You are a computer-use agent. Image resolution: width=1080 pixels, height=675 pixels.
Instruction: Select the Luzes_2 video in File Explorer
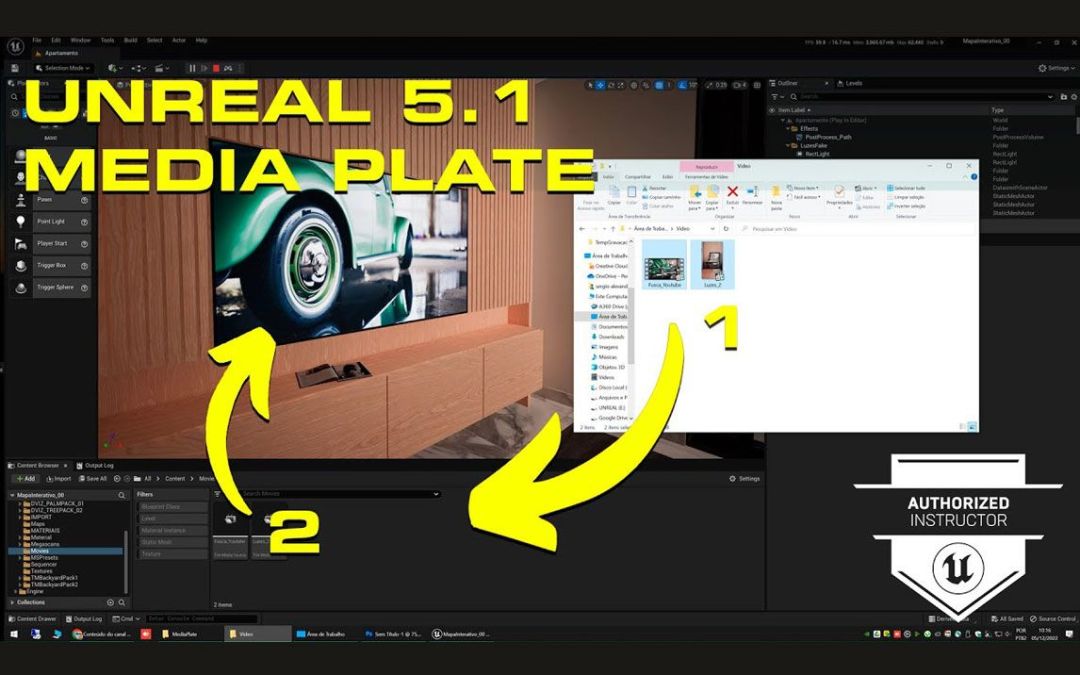click(712, 264)
